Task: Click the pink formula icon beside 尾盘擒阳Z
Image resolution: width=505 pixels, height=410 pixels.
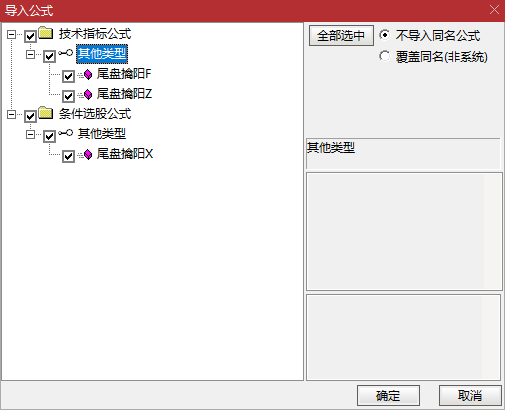Action: coord(88,95)
